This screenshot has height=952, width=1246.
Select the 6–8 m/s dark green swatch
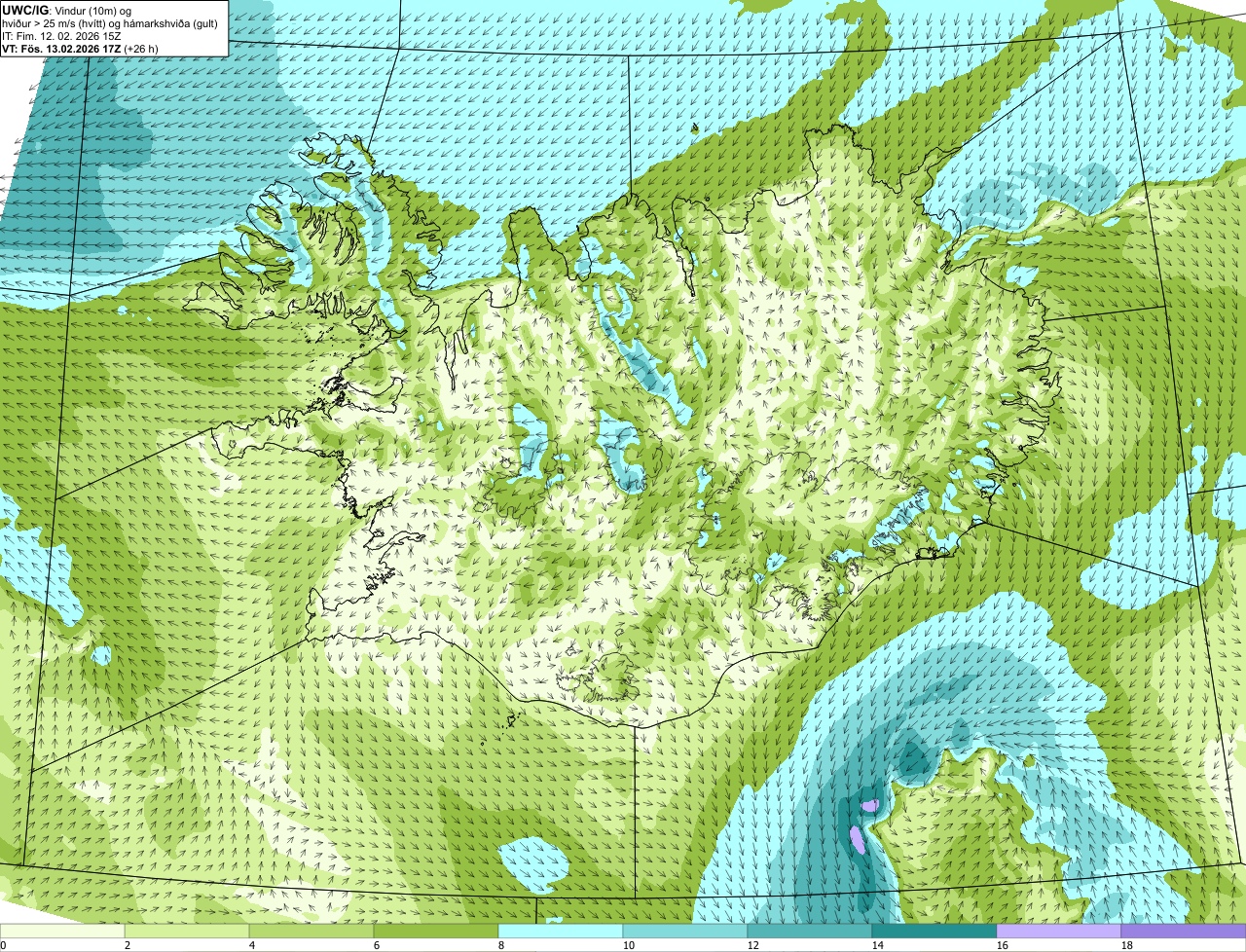(x=436, y=932)
